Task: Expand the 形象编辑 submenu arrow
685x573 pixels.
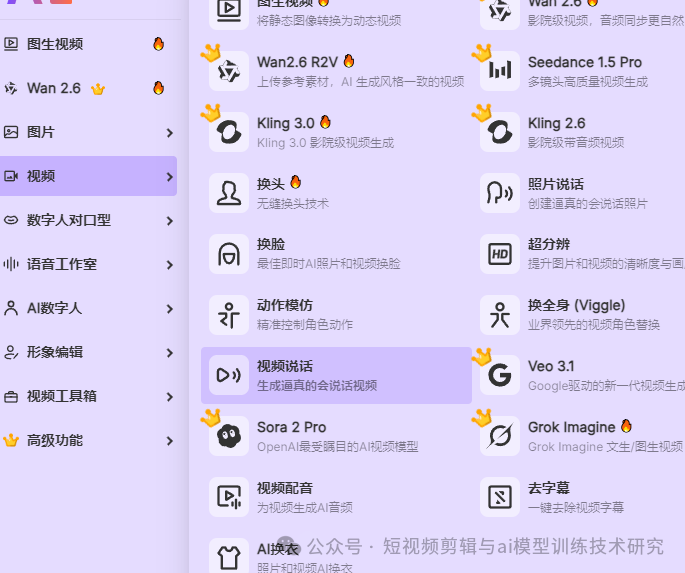Action: coord(170,353)
